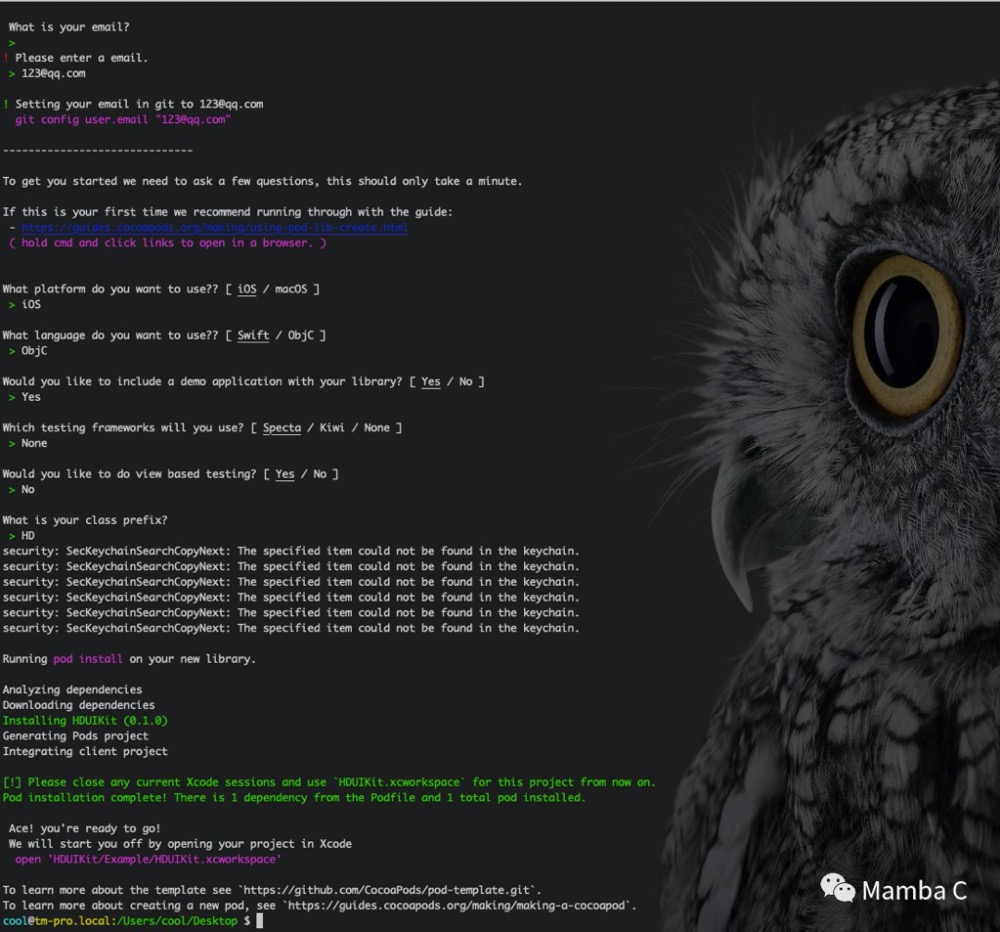The width and height of the screenshot is (1000, 932).
Task: Click the 'Generating Pods project' line
Action: (x=76, y=736)
